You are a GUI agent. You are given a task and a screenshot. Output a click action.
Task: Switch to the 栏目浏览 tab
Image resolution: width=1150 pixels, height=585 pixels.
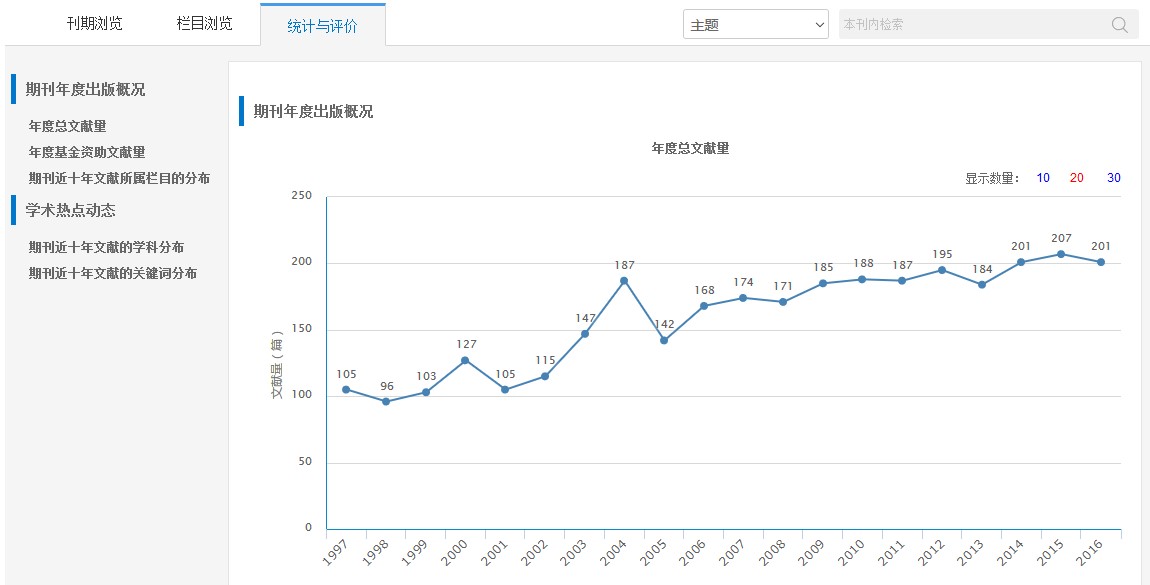pos(204,23)
